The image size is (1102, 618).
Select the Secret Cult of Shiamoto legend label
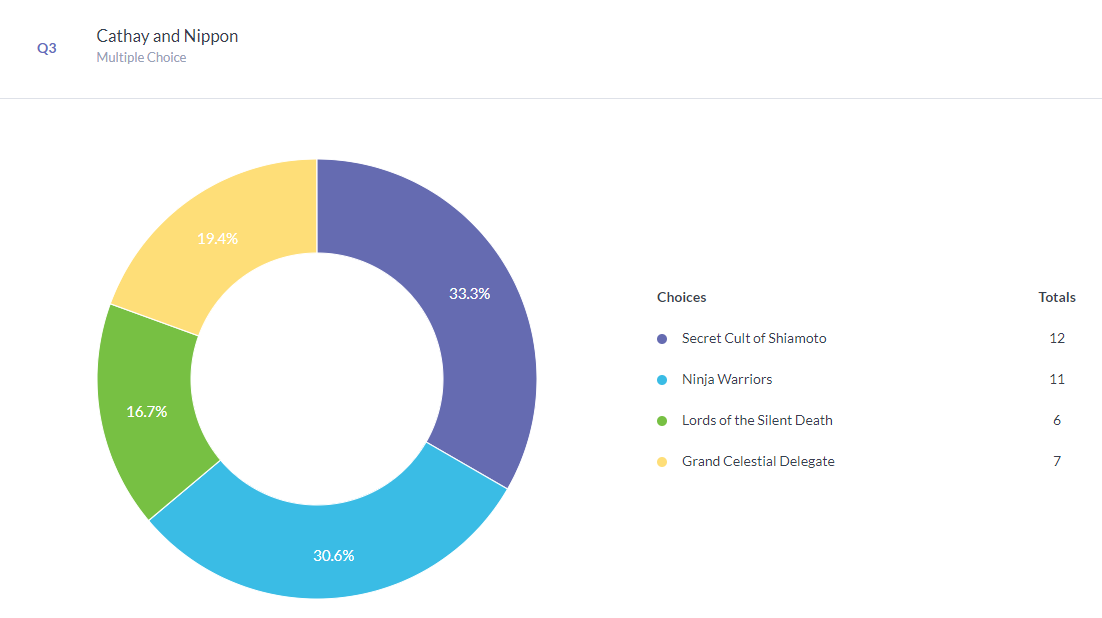754,338
